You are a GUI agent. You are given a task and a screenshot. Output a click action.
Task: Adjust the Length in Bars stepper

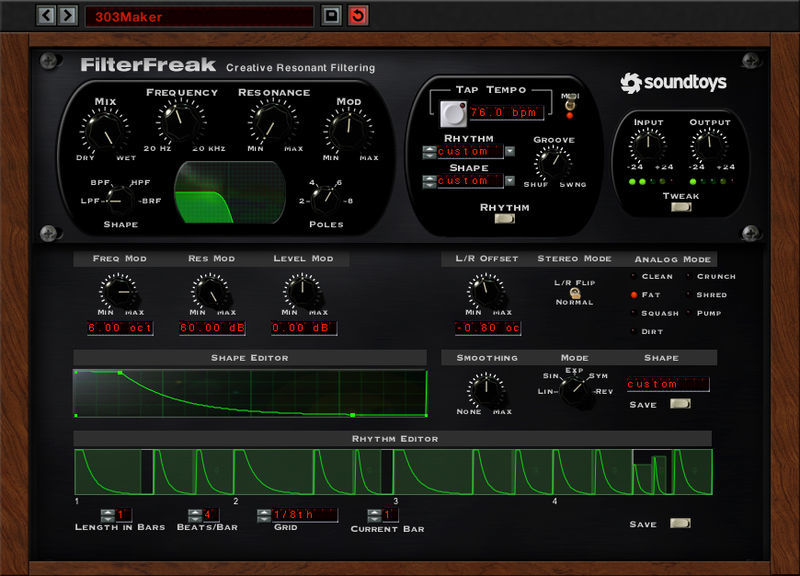[x=107, y=515]
